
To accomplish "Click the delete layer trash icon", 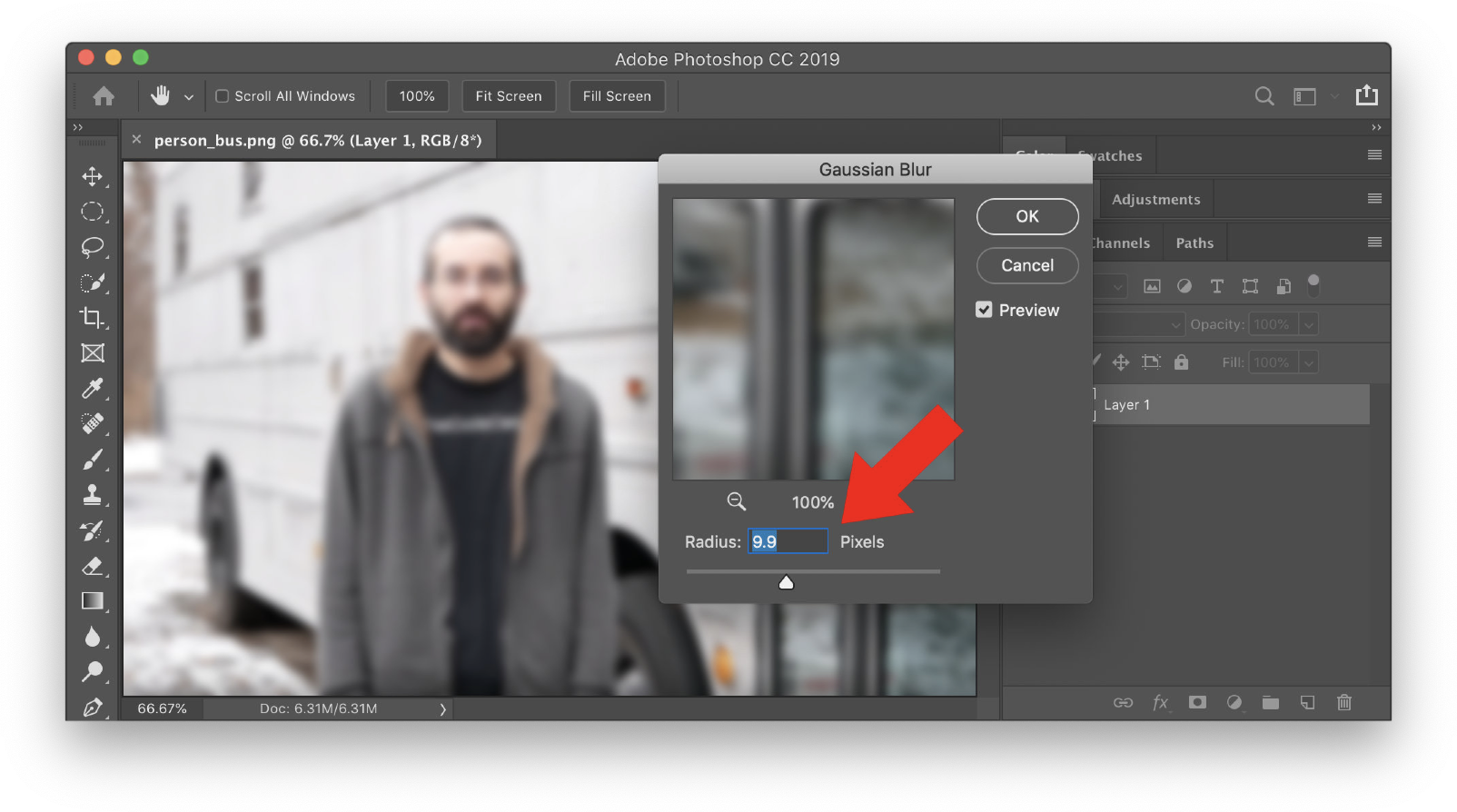I will pyautogui.click(x=1344, y=702).
